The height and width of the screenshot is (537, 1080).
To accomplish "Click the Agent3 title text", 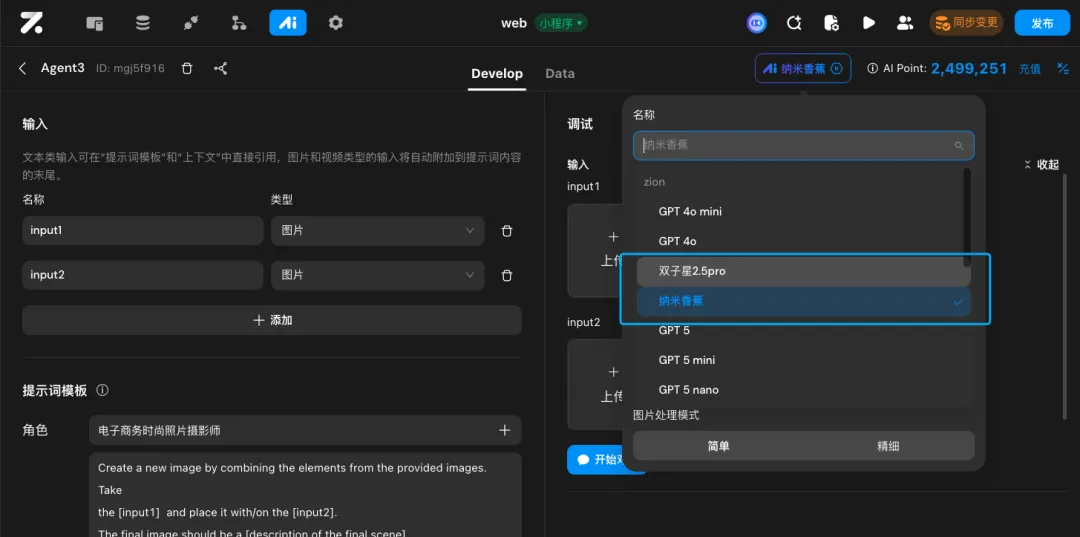I will click(63, 68).
